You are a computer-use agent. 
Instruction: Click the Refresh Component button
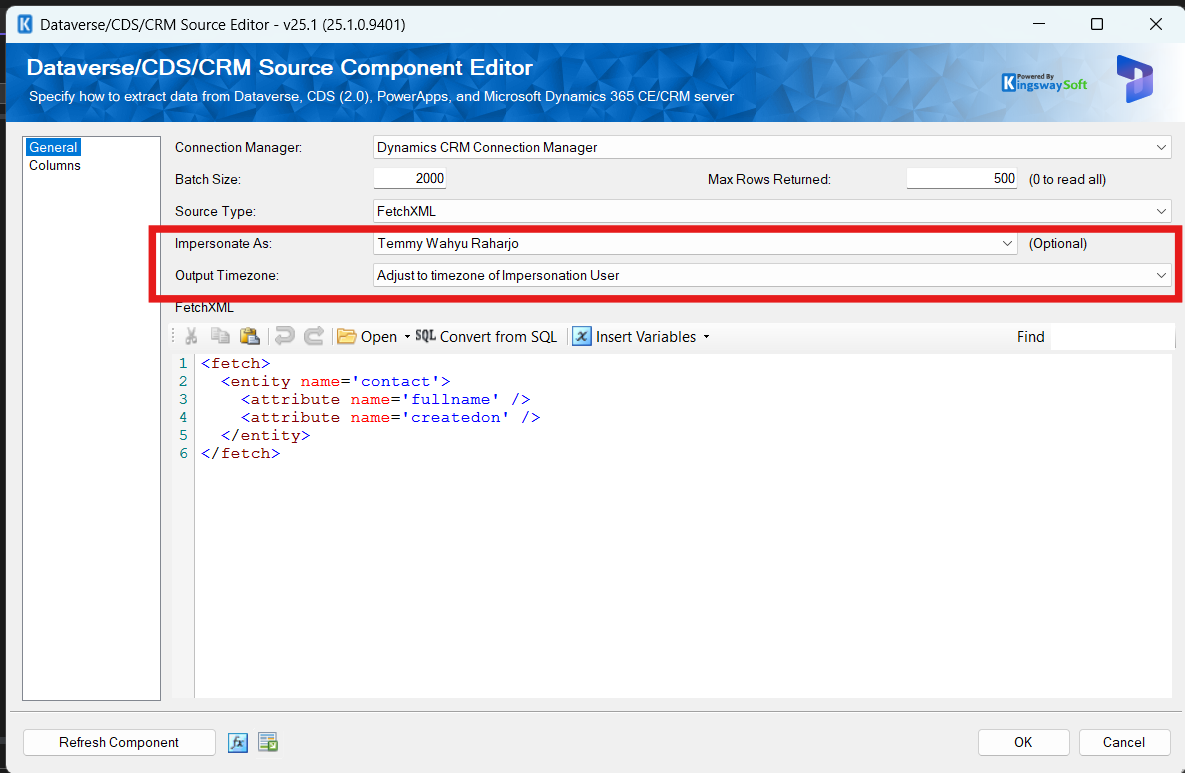click(x=119, y=743)
